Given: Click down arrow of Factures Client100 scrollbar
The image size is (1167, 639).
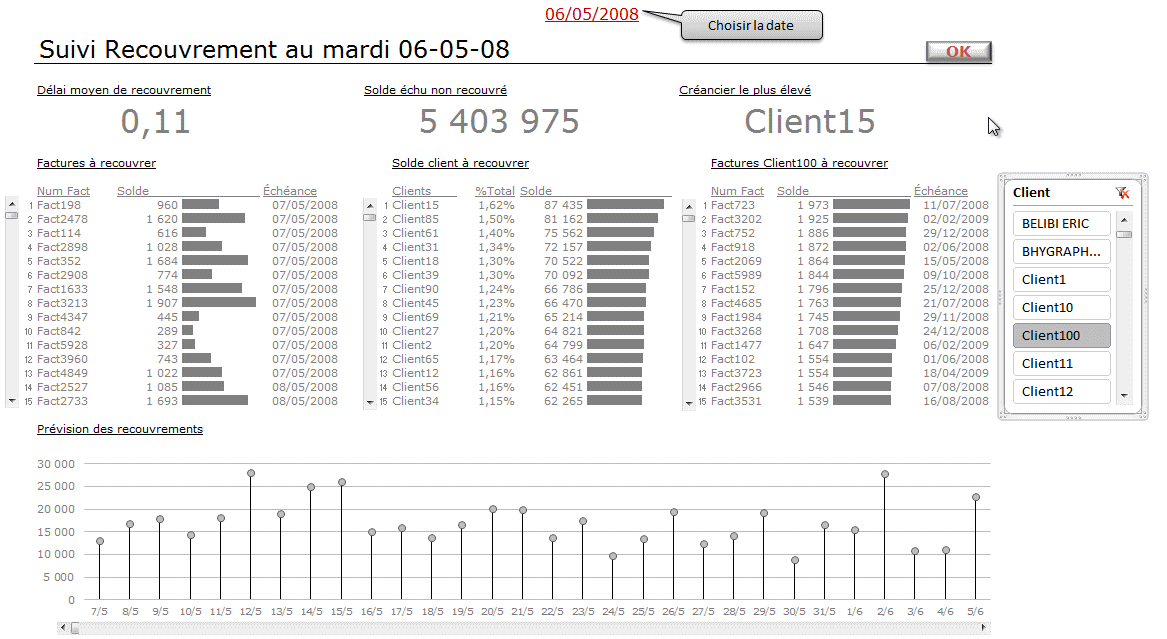Looking at the screenshot, I should pyautogui.click(x=688, y=402).
